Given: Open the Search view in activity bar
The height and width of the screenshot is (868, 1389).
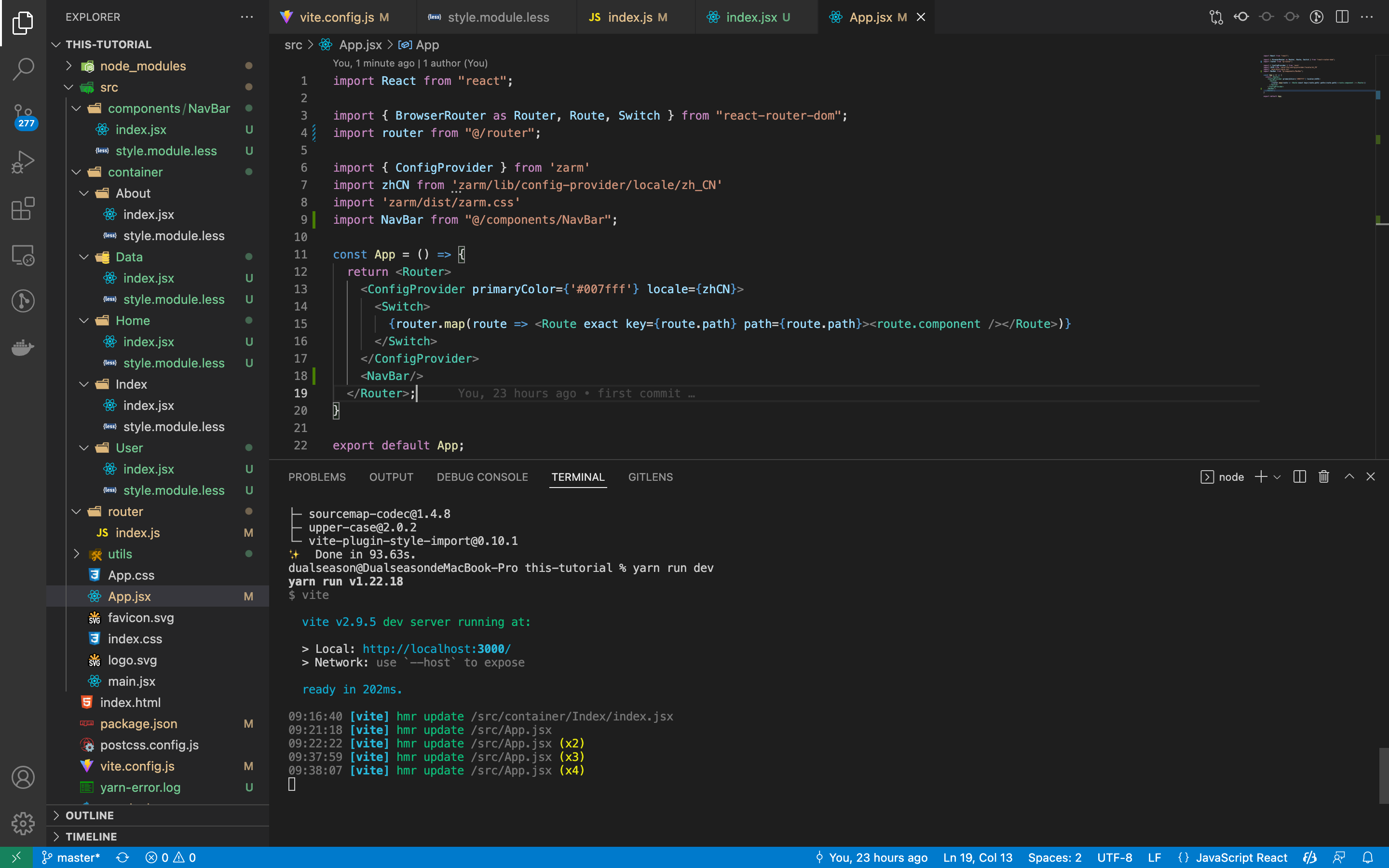Looking at the screenshot, I should coord(23,69).
